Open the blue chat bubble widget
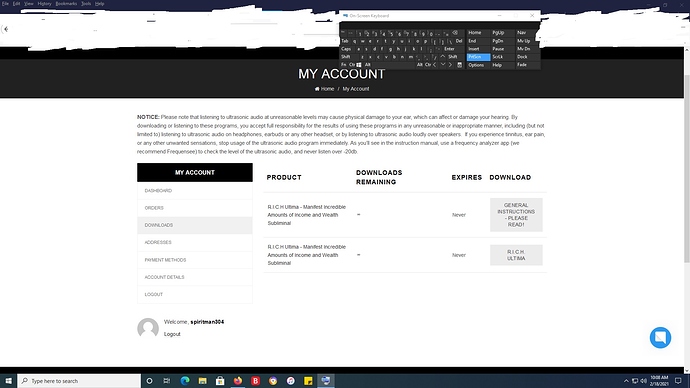This screenshot has height=388, width=690. pyautogui.click(x=660, y=337)
